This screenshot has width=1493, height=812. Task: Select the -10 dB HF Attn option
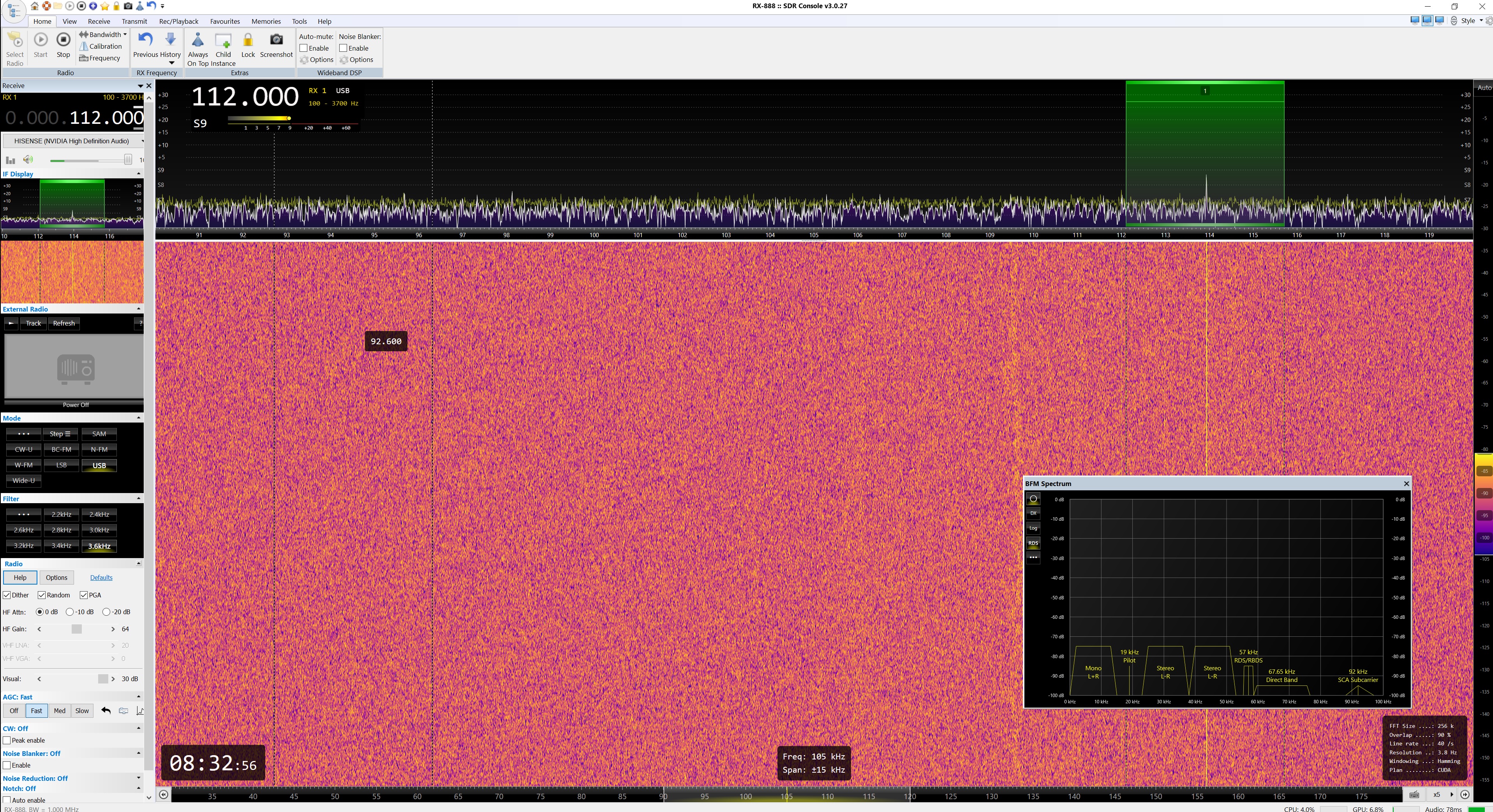(x=70, y=612)
